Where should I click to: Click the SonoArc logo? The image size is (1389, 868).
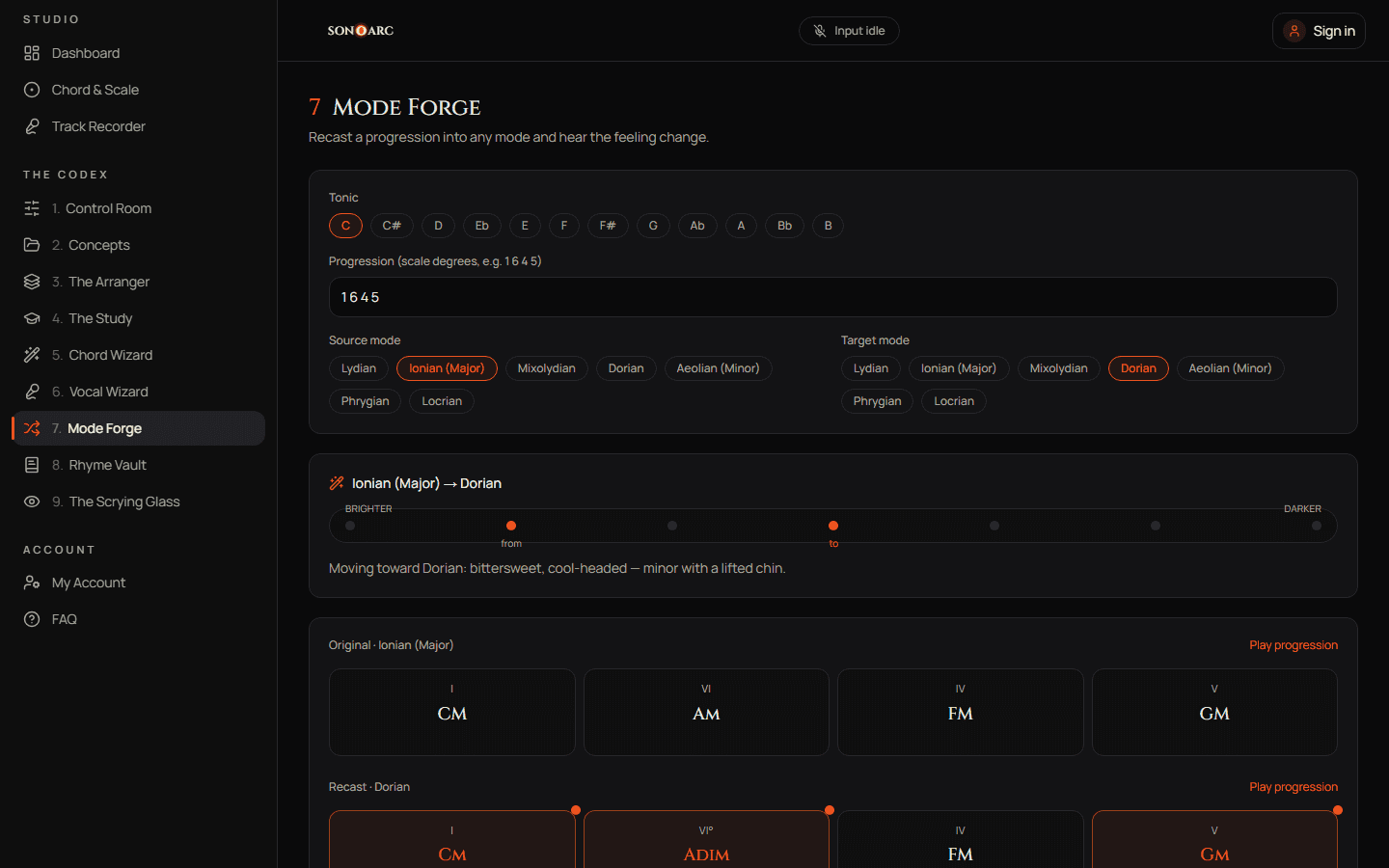tap(361, 31)
